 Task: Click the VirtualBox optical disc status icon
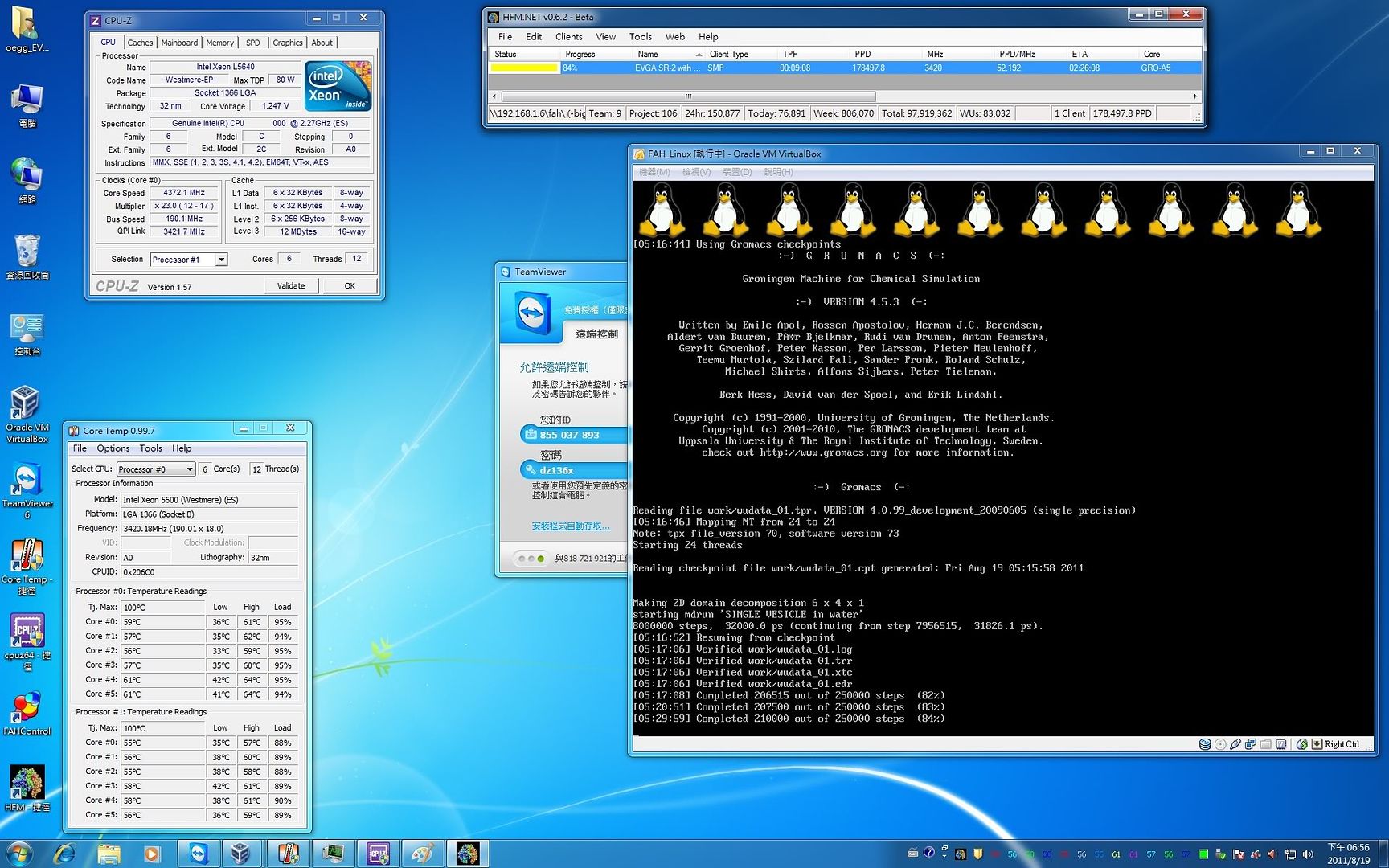[x=1220, y=744]
